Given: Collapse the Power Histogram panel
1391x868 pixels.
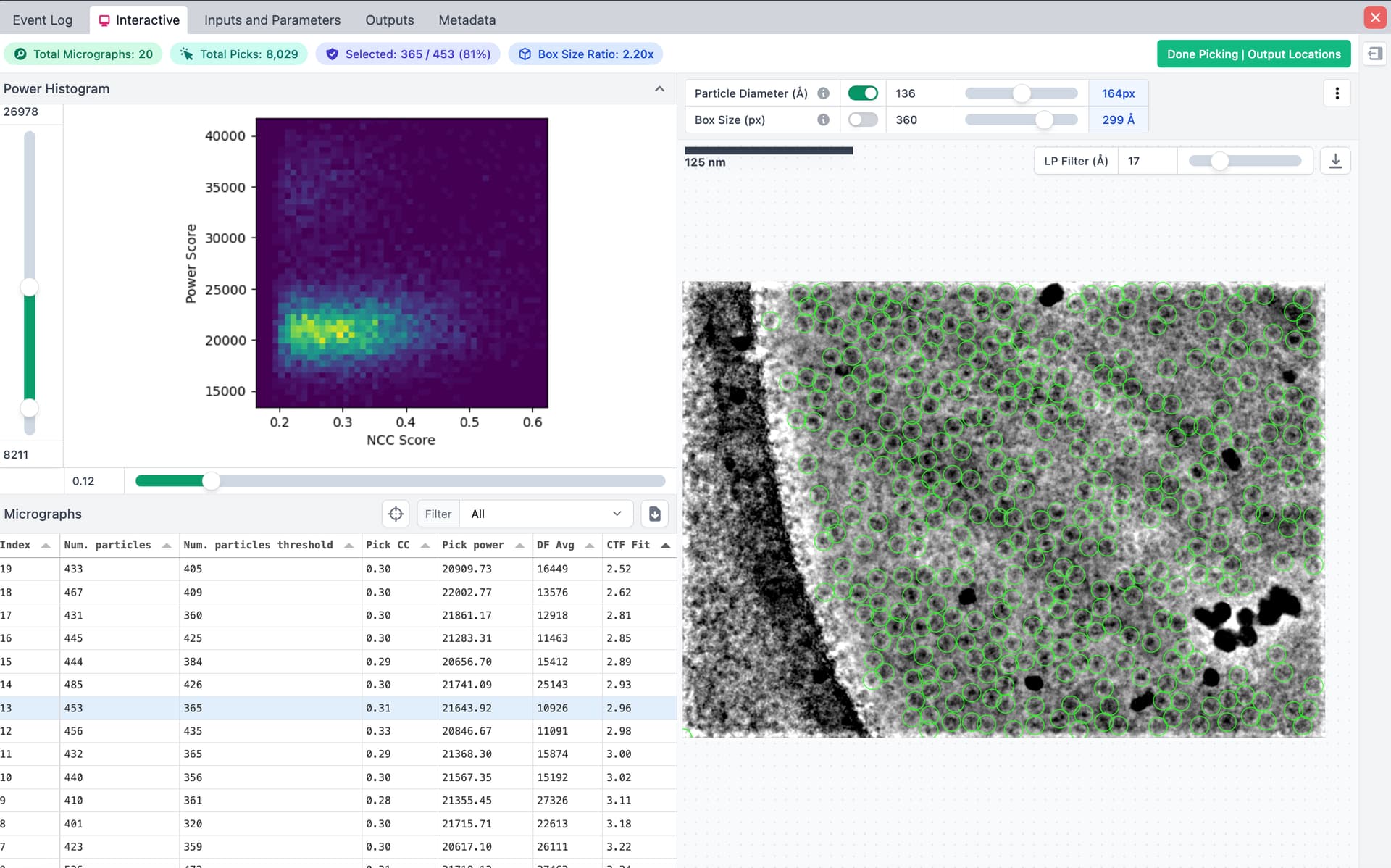Looking at the screenshot, I should click(659, 89).
